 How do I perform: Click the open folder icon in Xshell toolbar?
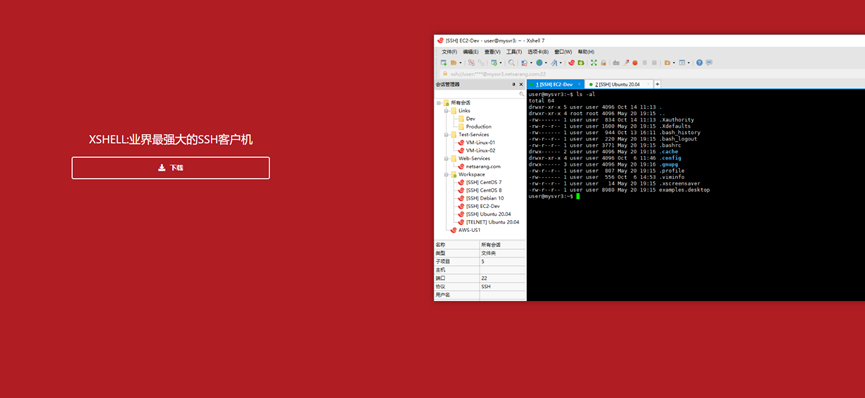[x=453, y=63]
